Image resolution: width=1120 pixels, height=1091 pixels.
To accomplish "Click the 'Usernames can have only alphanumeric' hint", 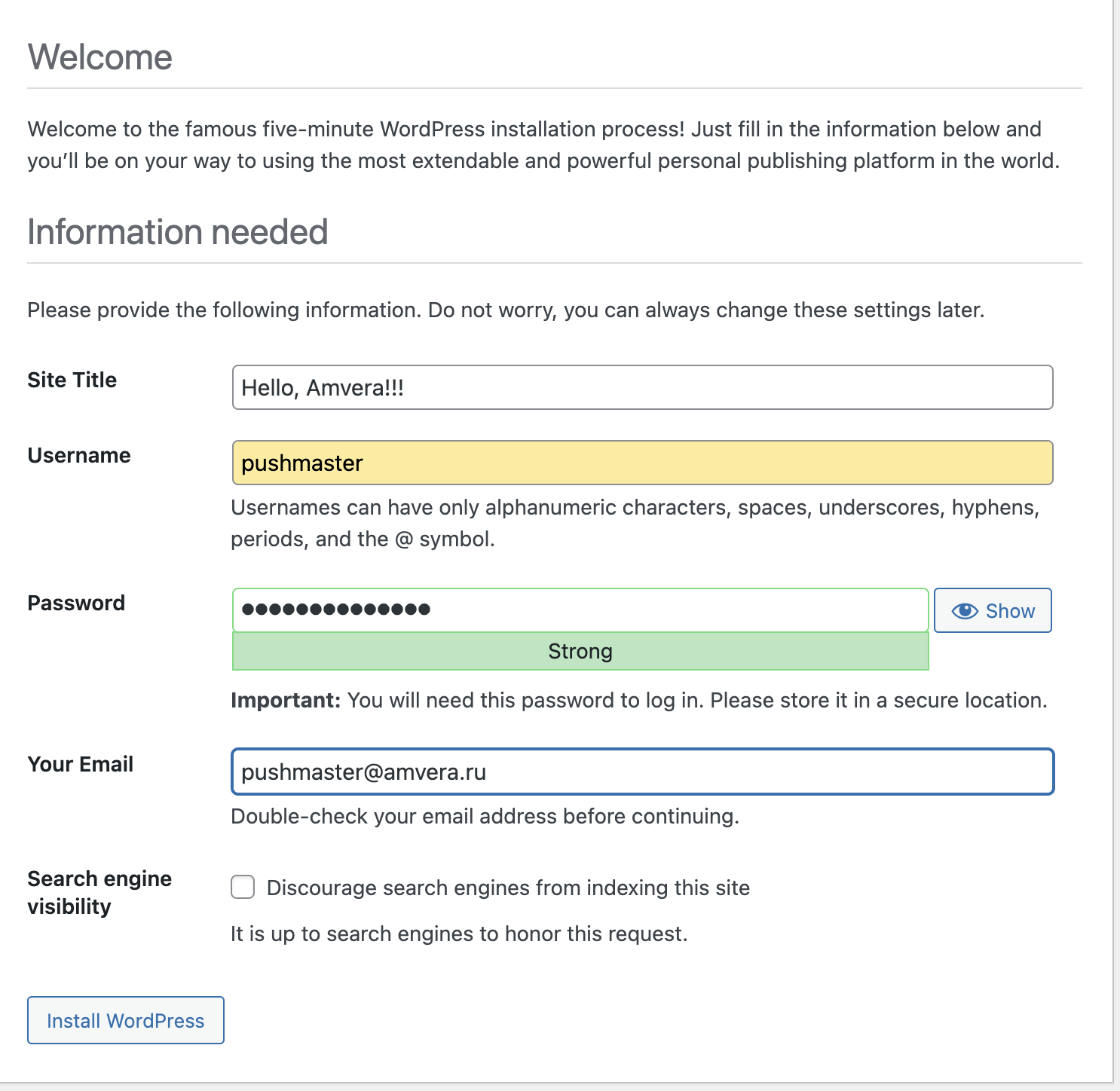I will [635, 523].
